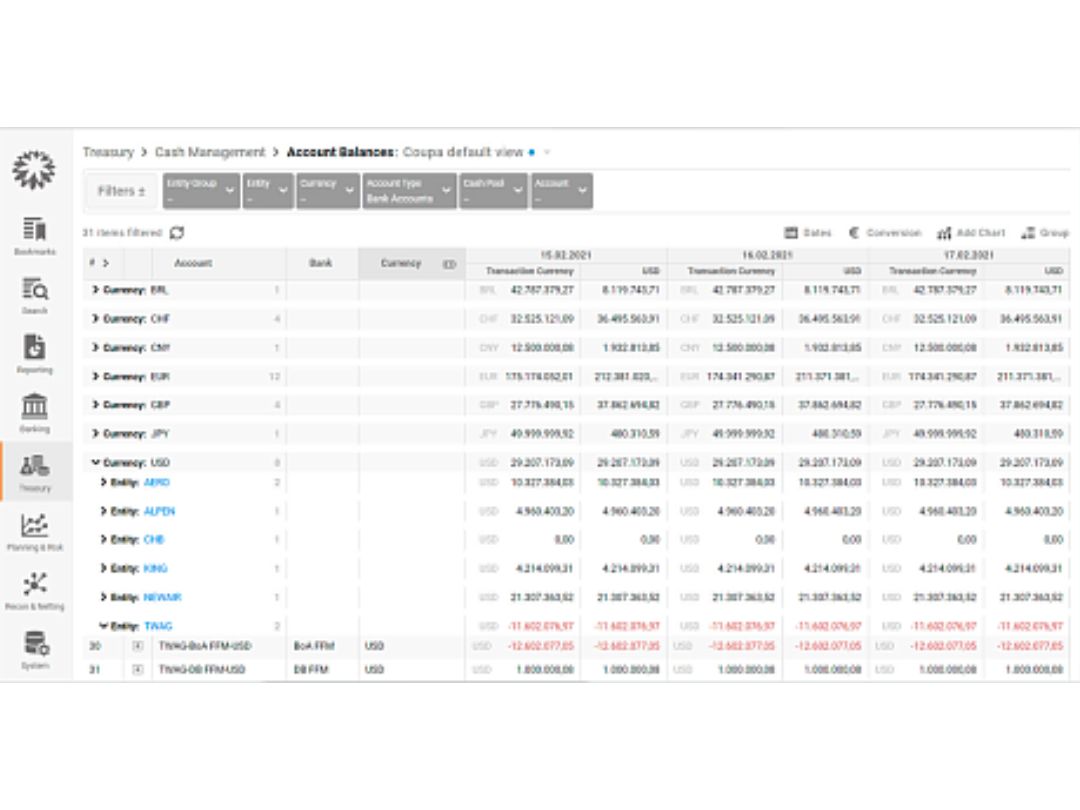Click the 31 items filtered text
Image resolution: width=1080 pixels, height=810 pixels.
coord(122,233)
